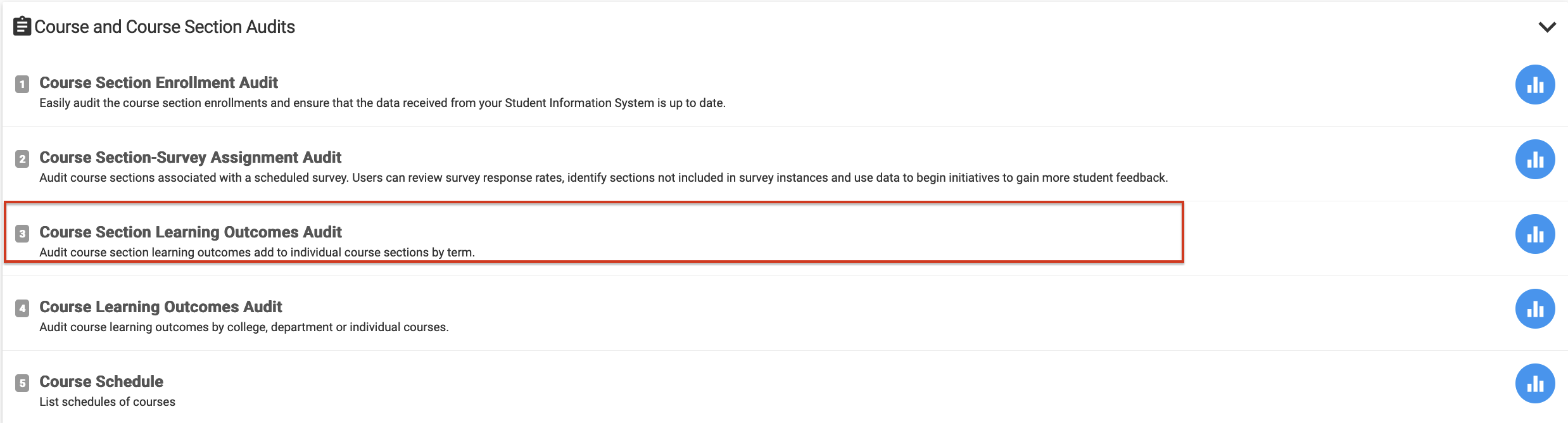1568x423 pixels.
Task: Open chart icon for Course Learning Outcomes Audit
Action: (1534, 309)
